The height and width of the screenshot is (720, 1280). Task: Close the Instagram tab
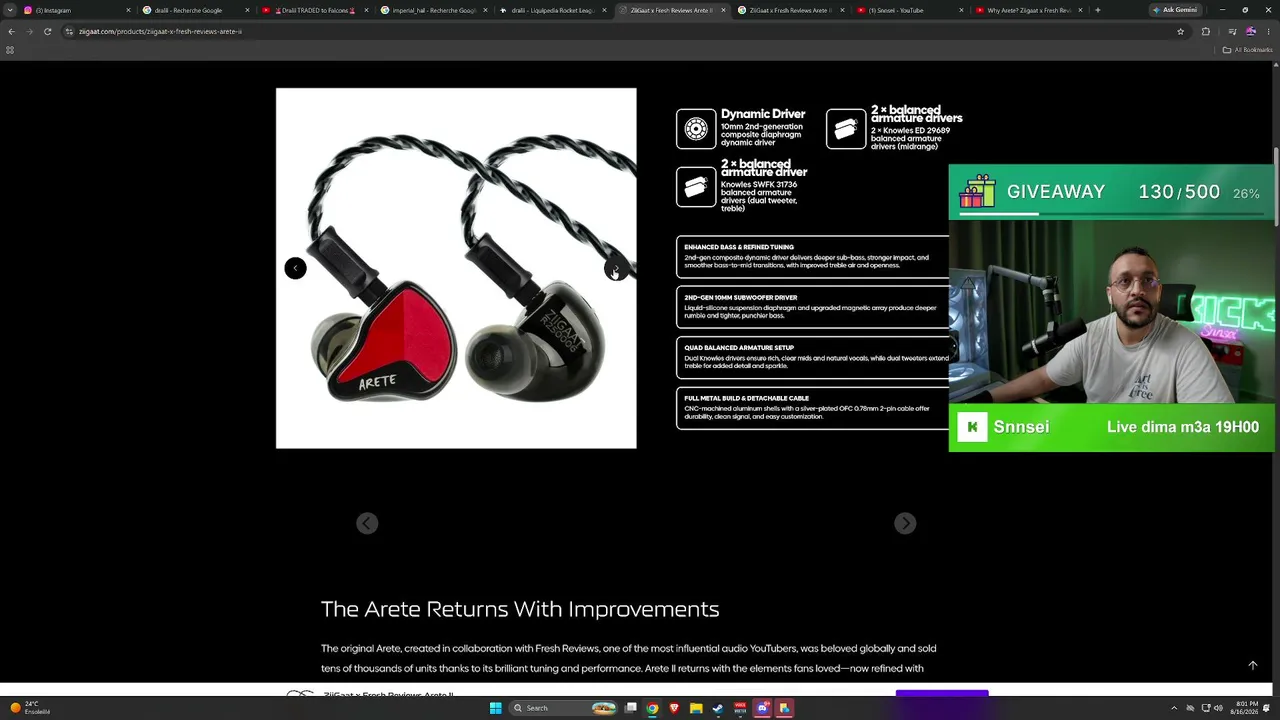[128, 10]
